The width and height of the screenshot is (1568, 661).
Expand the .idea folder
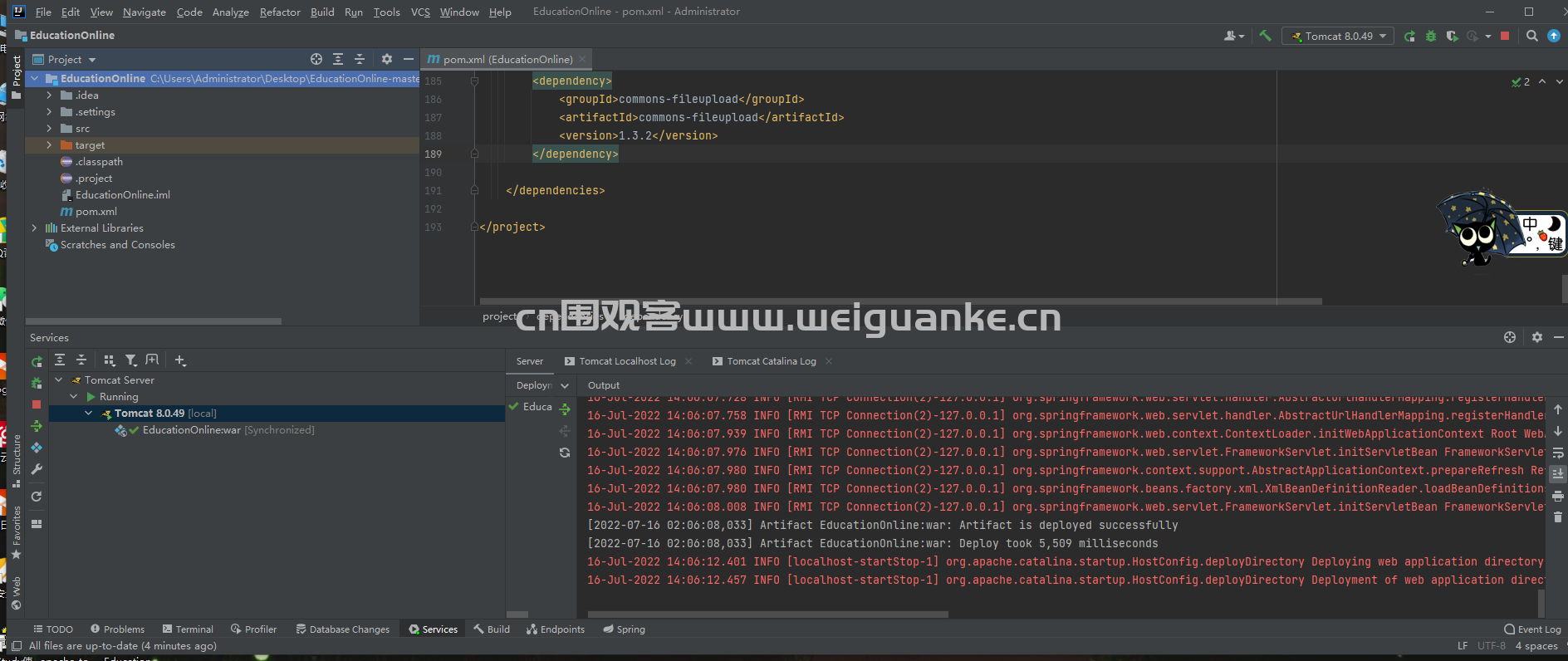(x=49, y=95)
